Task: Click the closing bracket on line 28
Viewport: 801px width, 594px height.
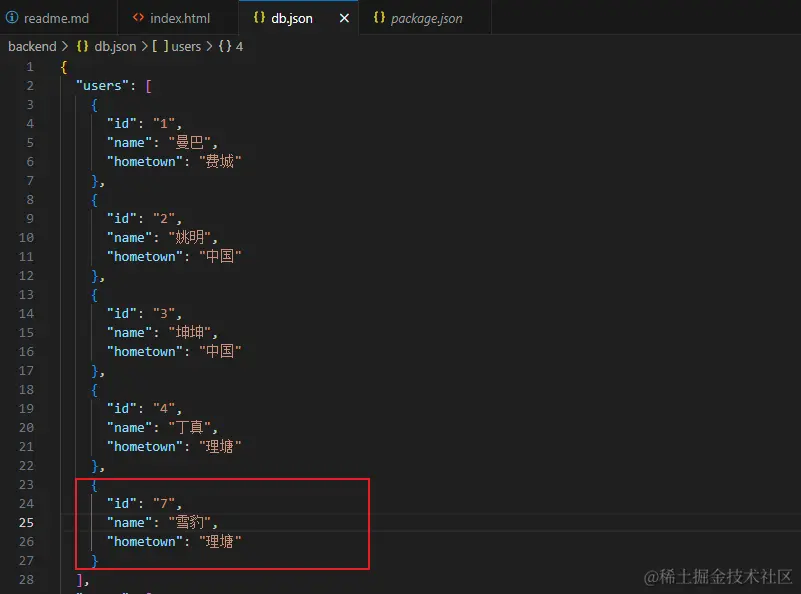Action: (79, 580)
